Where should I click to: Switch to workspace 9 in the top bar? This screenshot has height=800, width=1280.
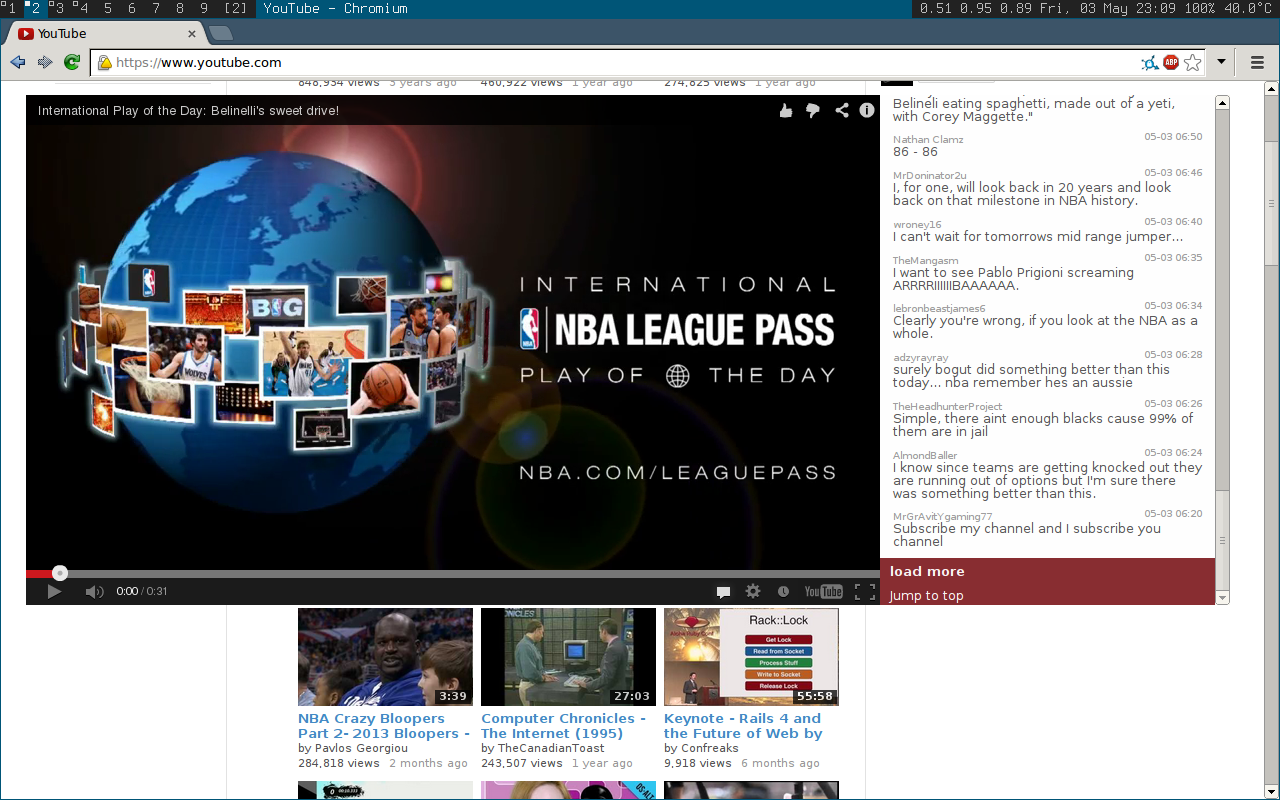pyautogui.click(x=204, y=8)
